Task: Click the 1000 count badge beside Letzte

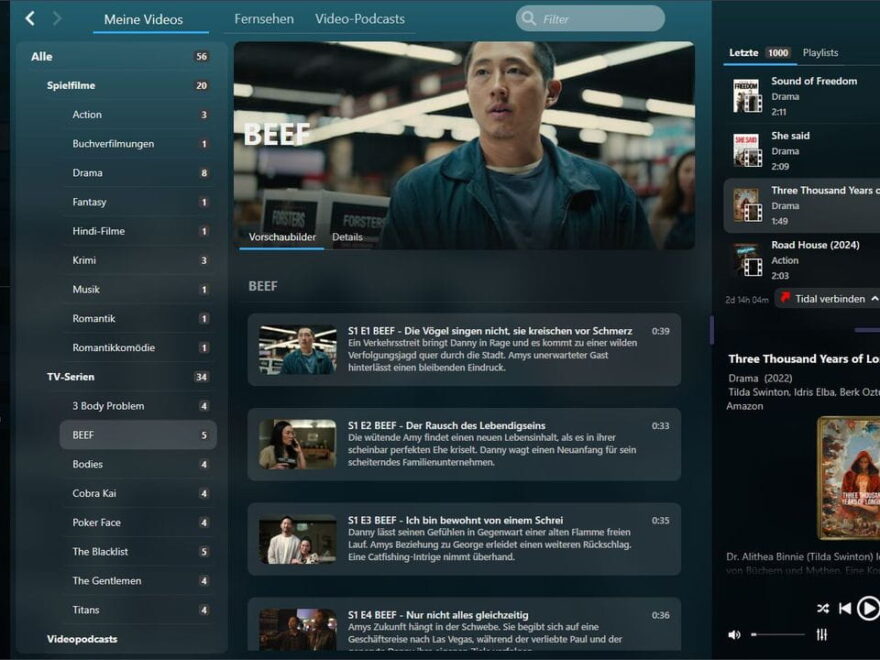Action: click(x=778, y=53)
